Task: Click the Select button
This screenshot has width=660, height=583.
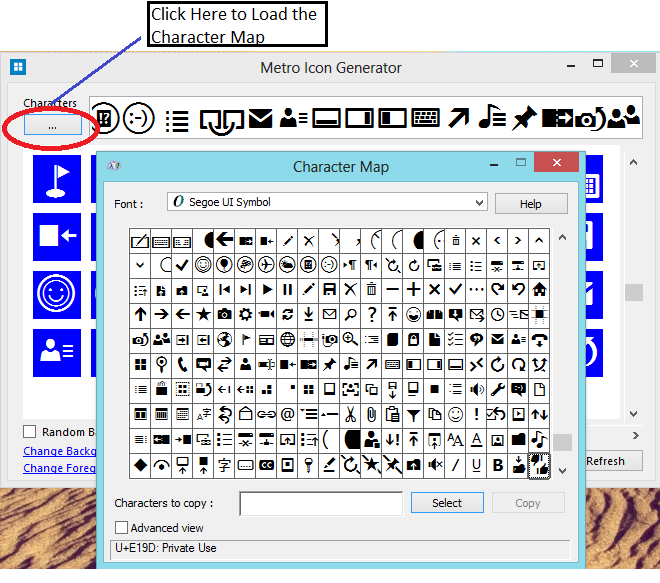Action: (x=447, y=503)
